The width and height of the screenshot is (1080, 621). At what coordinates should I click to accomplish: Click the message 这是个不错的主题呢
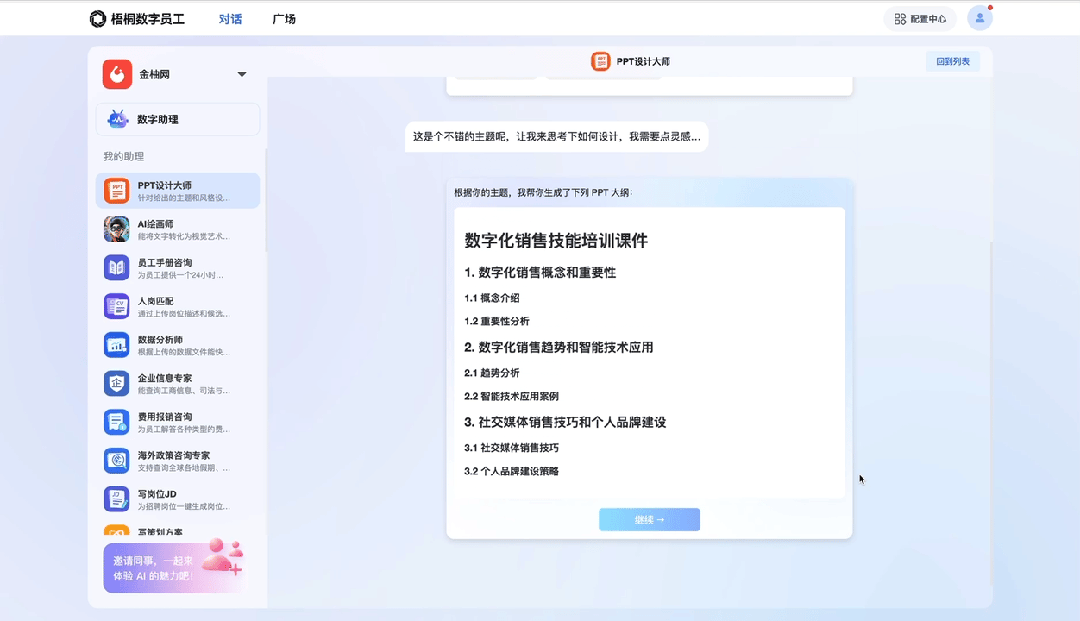tap(557, 137)
